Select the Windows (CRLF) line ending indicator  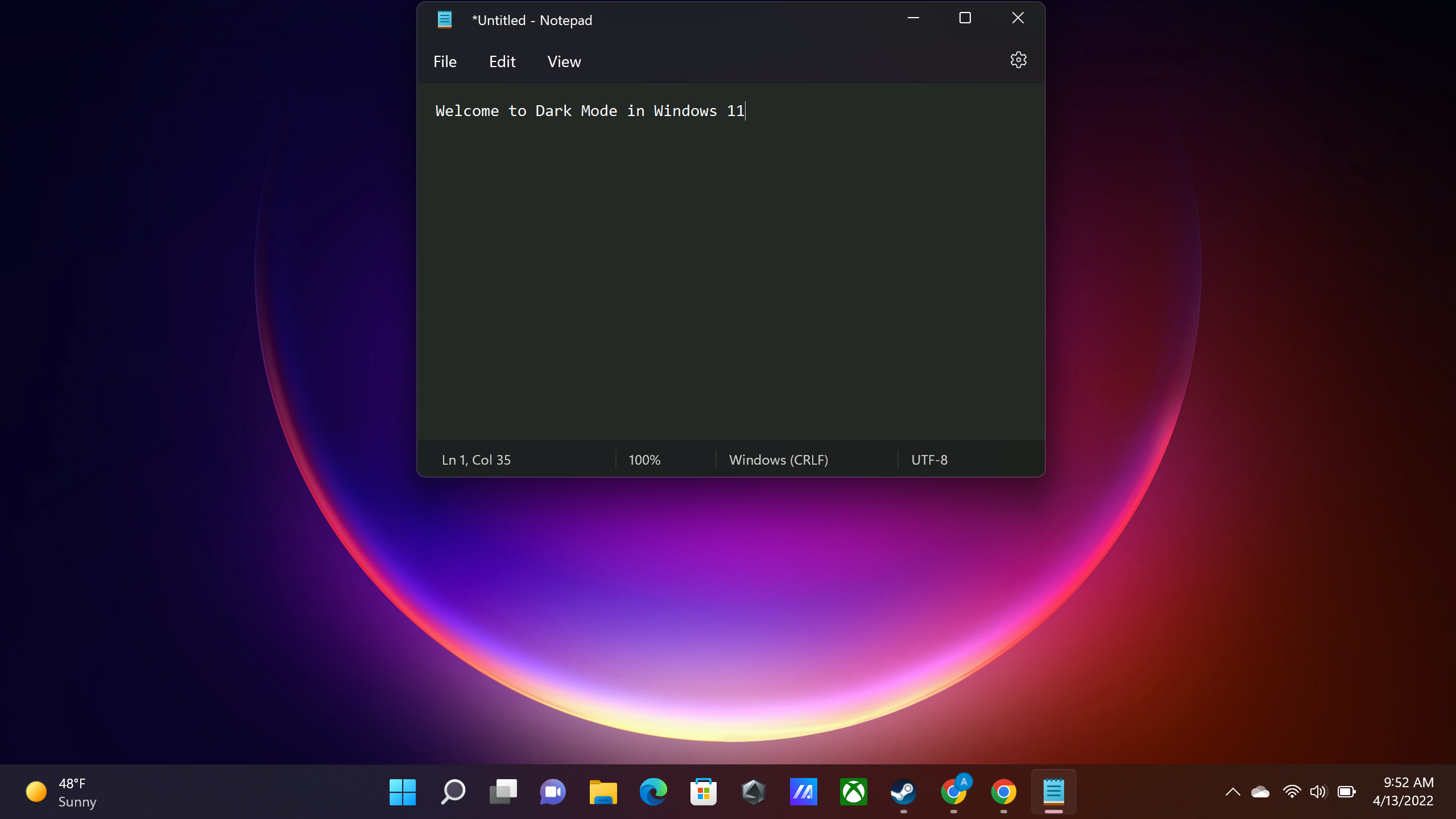[778, 459]
